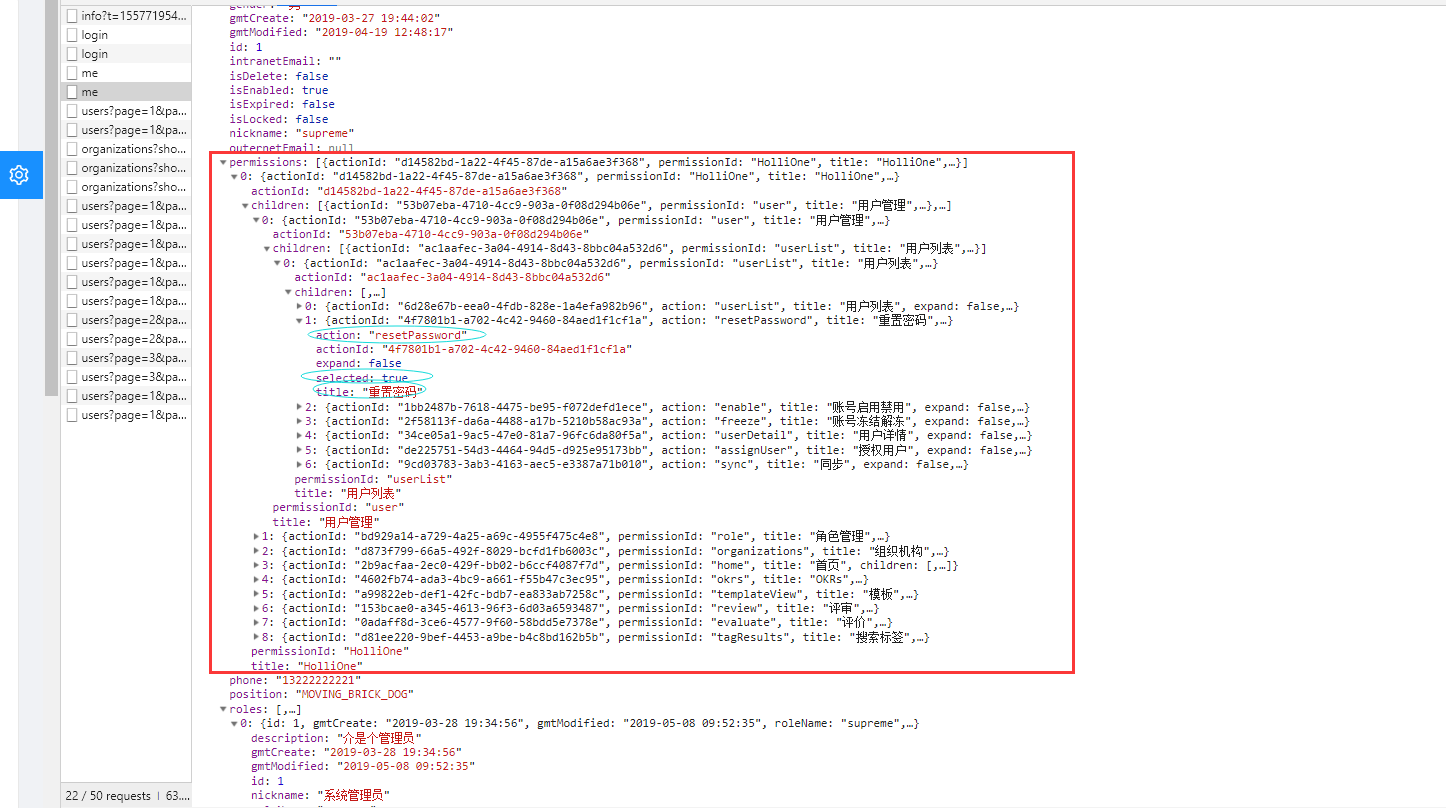
Task: Click the isExpired: false line
Action: click(x=282, y=104)
